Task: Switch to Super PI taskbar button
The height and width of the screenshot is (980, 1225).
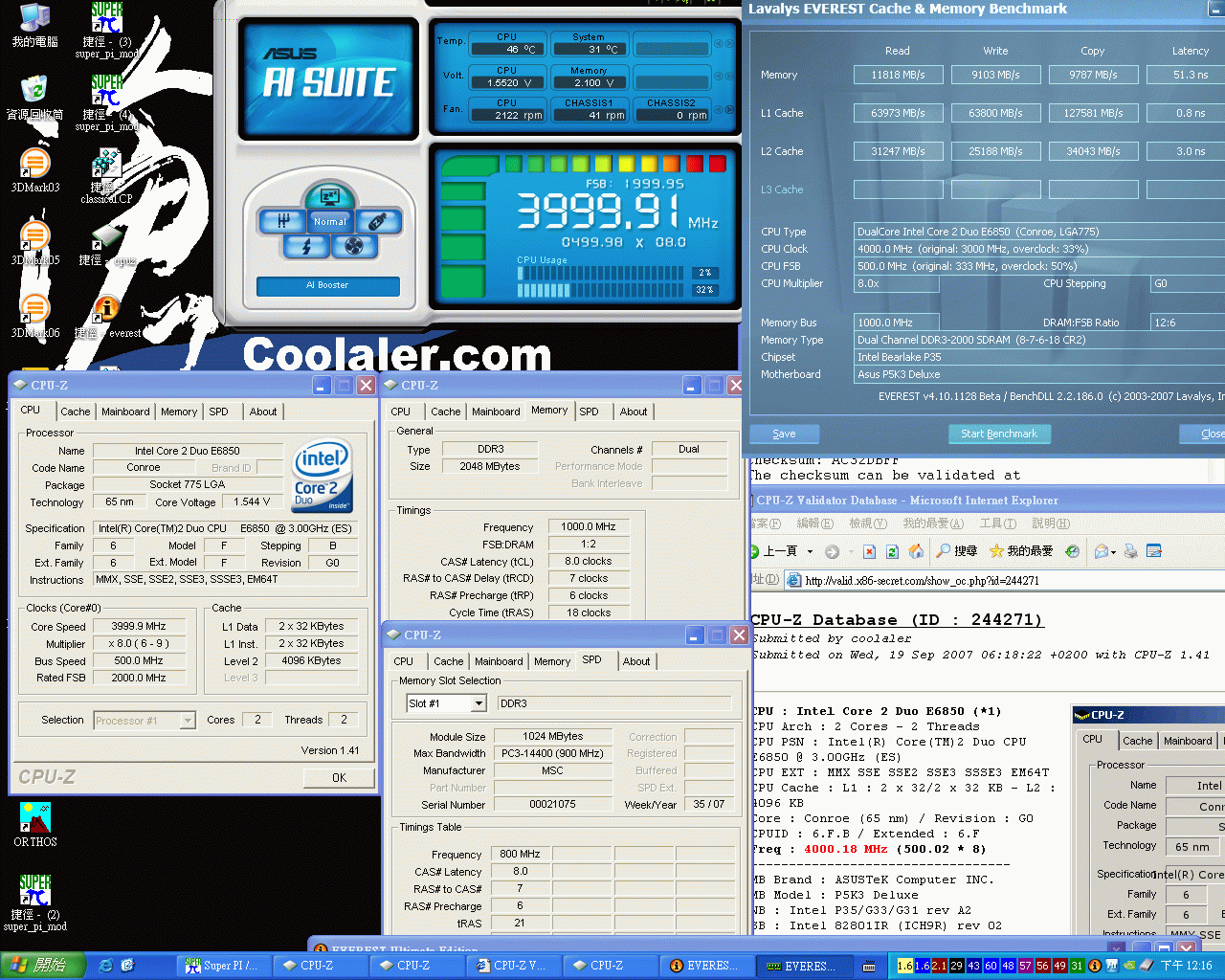Action: (223, 966)
